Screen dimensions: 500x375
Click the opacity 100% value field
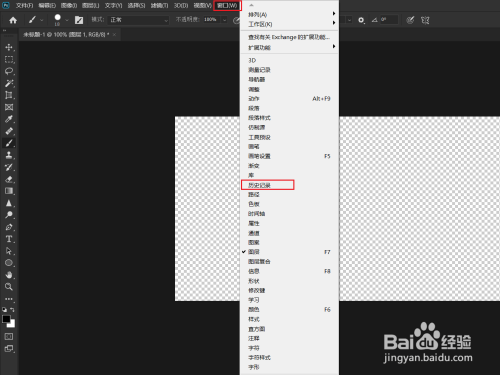(x=210, y=20)
